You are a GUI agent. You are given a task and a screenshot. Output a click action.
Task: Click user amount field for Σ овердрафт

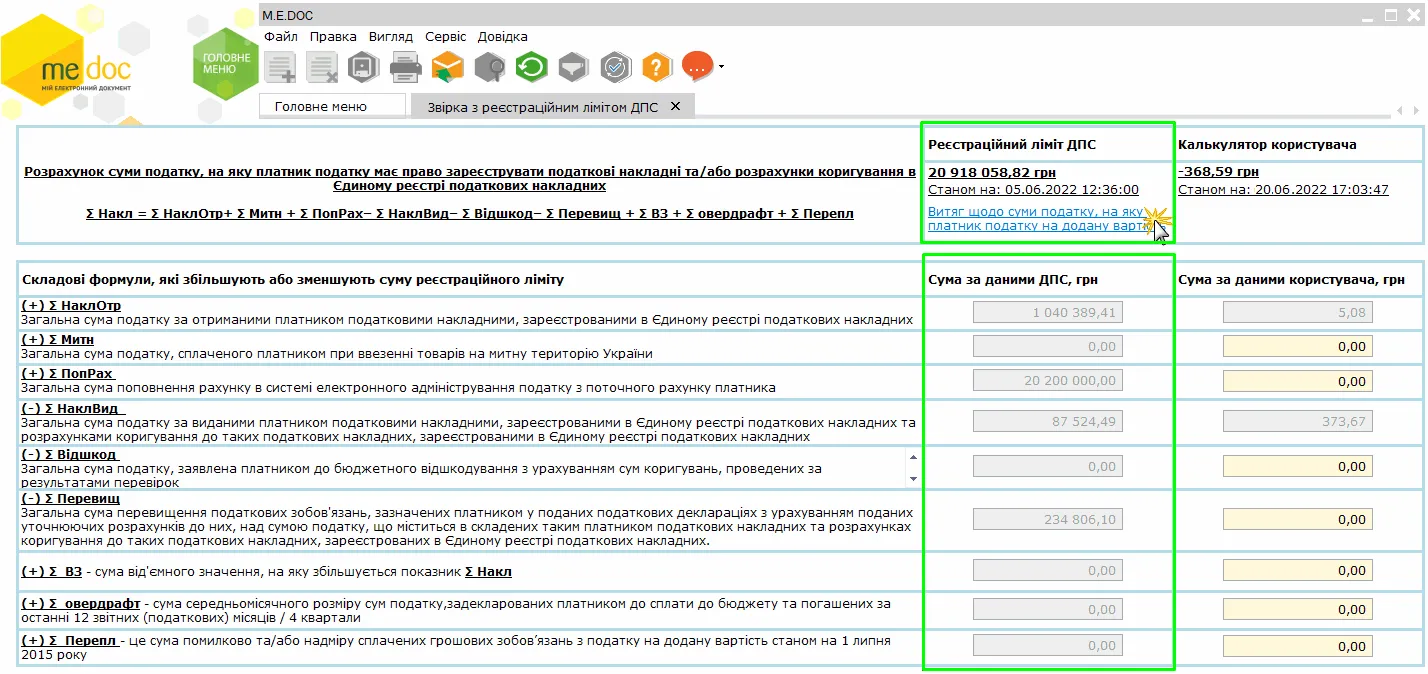[1298, 609]
